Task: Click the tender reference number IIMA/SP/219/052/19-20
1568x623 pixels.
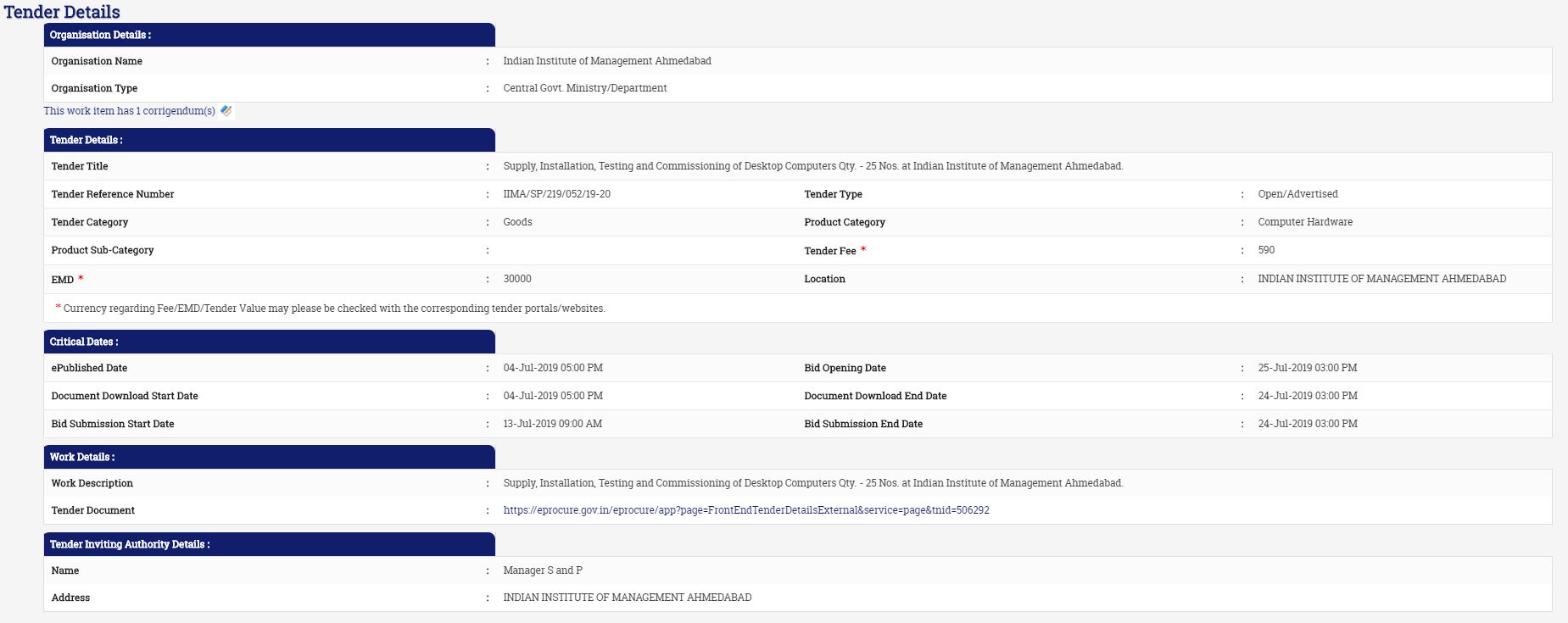Action: click(556, 194)
